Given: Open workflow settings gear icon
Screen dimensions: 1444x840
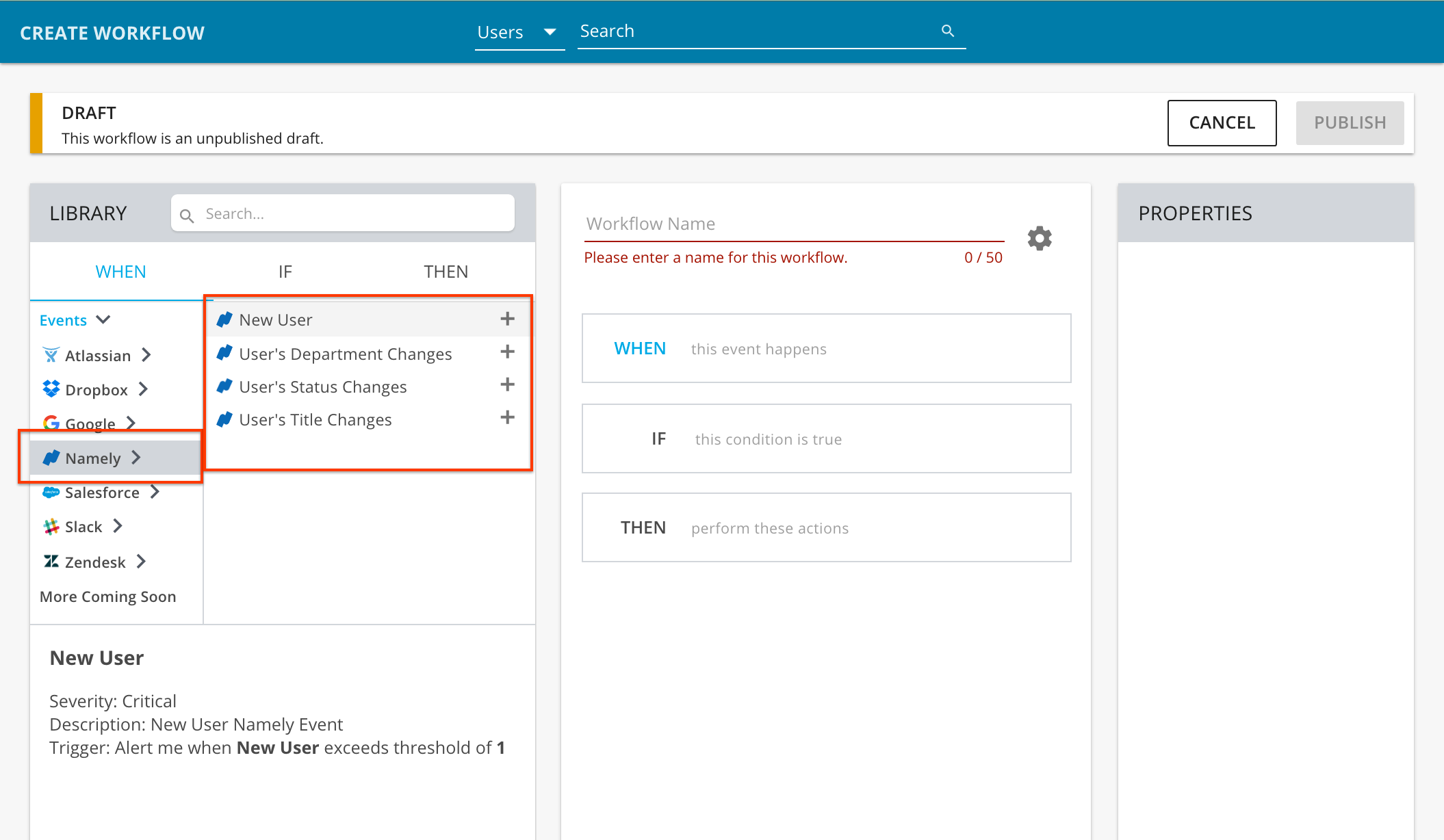Looking at the screenshot, I should pyautogui.click(x=1040, y=238).
